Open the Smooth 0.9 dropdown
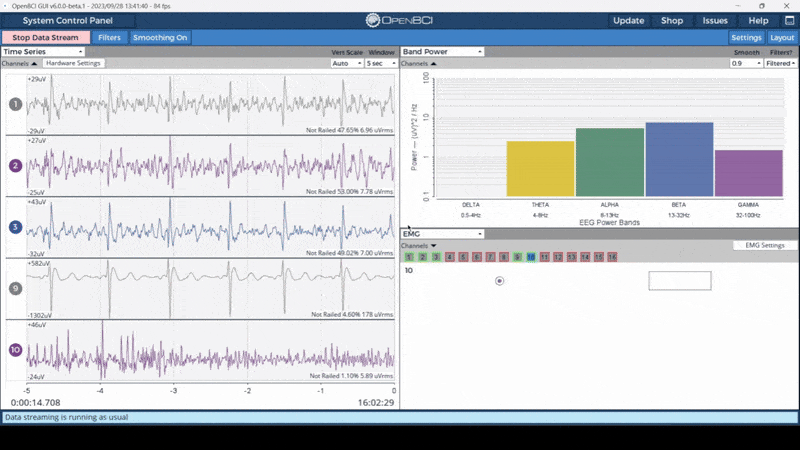The image size is (800, 450). click(x=746, y=63)
